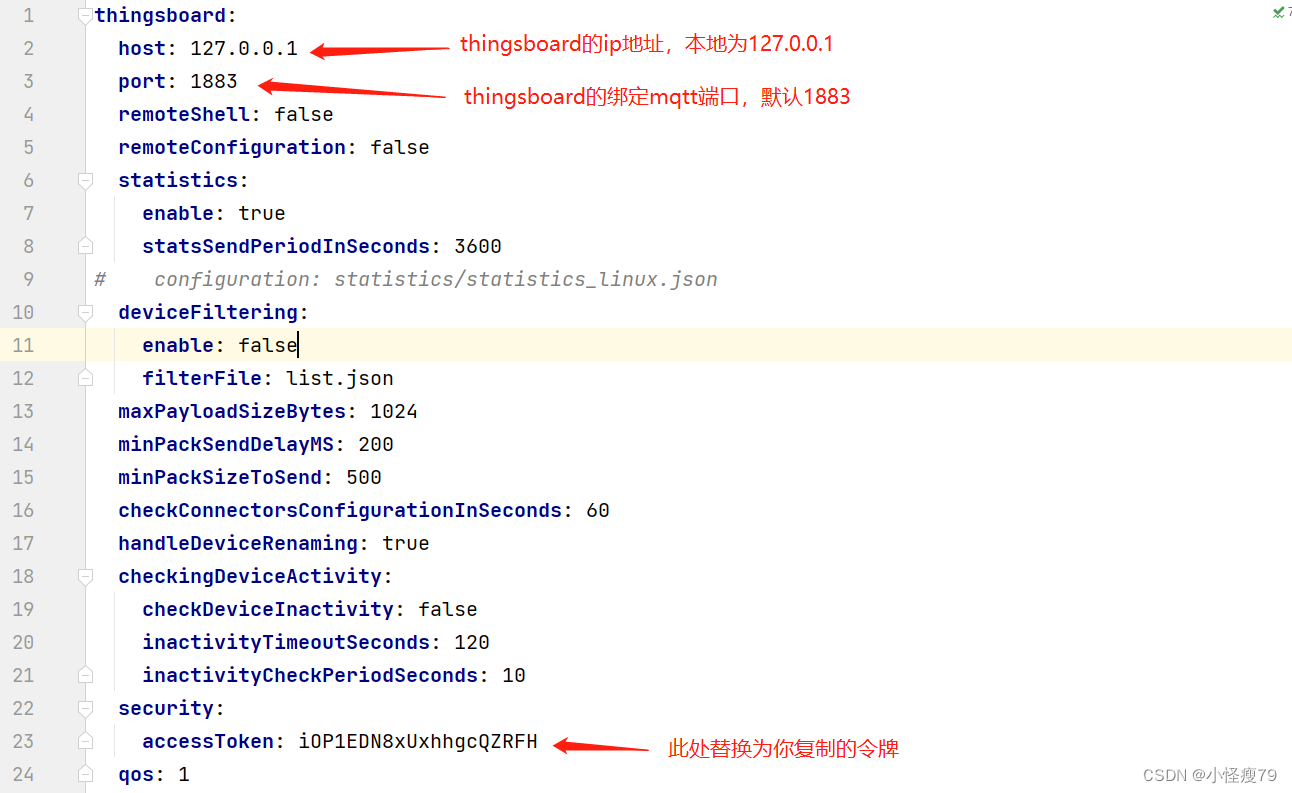This screenshot has height=793, width=1292.
Task: Collapse the statistics section fold marker
Action: (x=85, y=181)
